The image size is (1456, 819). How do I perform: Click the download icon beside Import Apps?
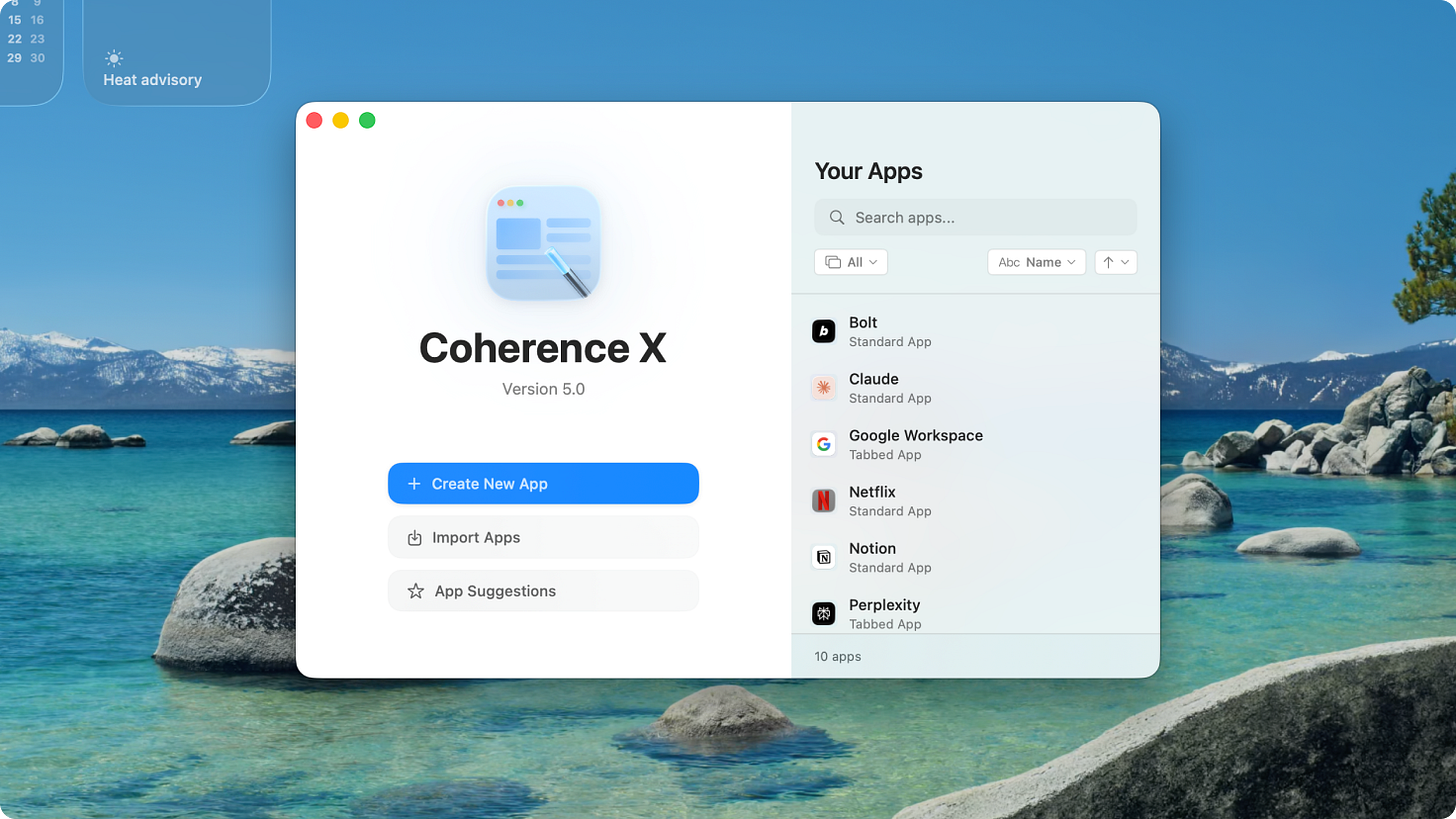point(415,538)
